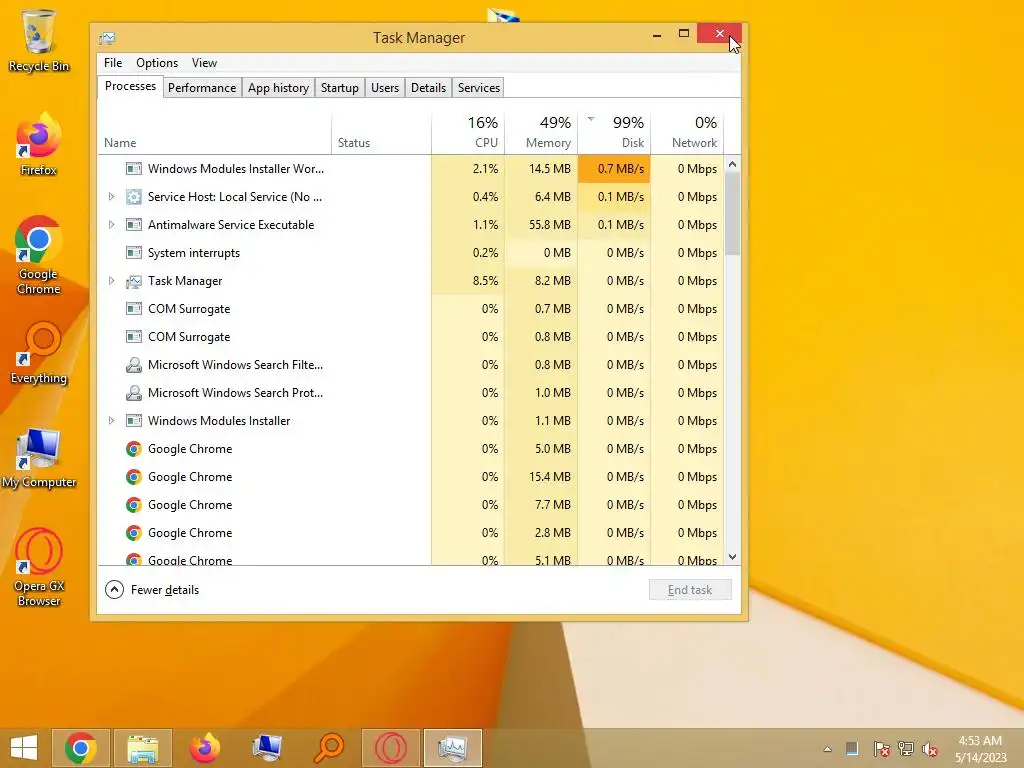Launch Firefox from the desktop shortcut
Image resolution: width=1024 pixels, height=768 pixels.
(x=39, y=145)
